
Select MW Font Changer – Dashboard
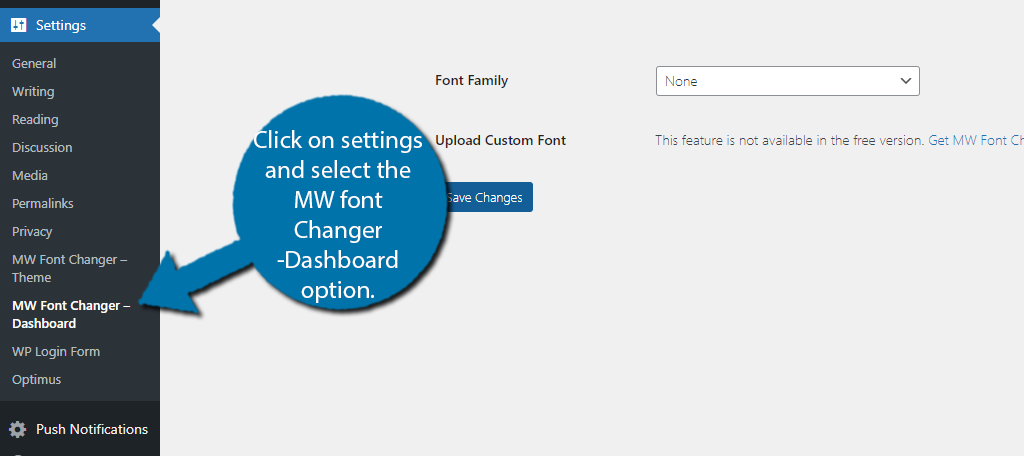pyautogui.click(x=71, y=314)
